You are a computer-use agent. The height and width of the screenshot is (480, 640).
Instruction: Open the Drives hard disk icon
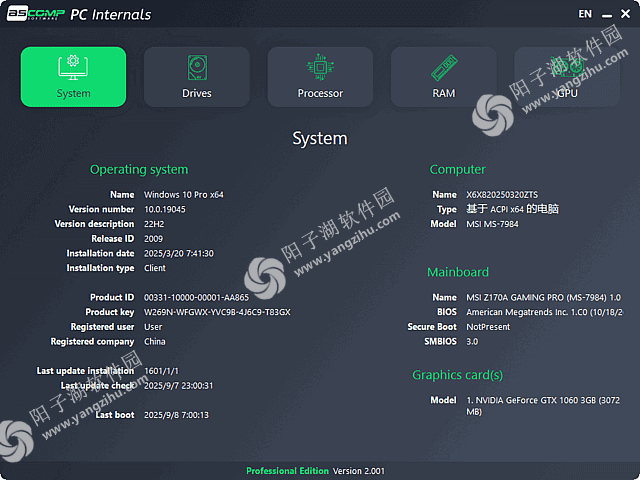pos(197,67)
